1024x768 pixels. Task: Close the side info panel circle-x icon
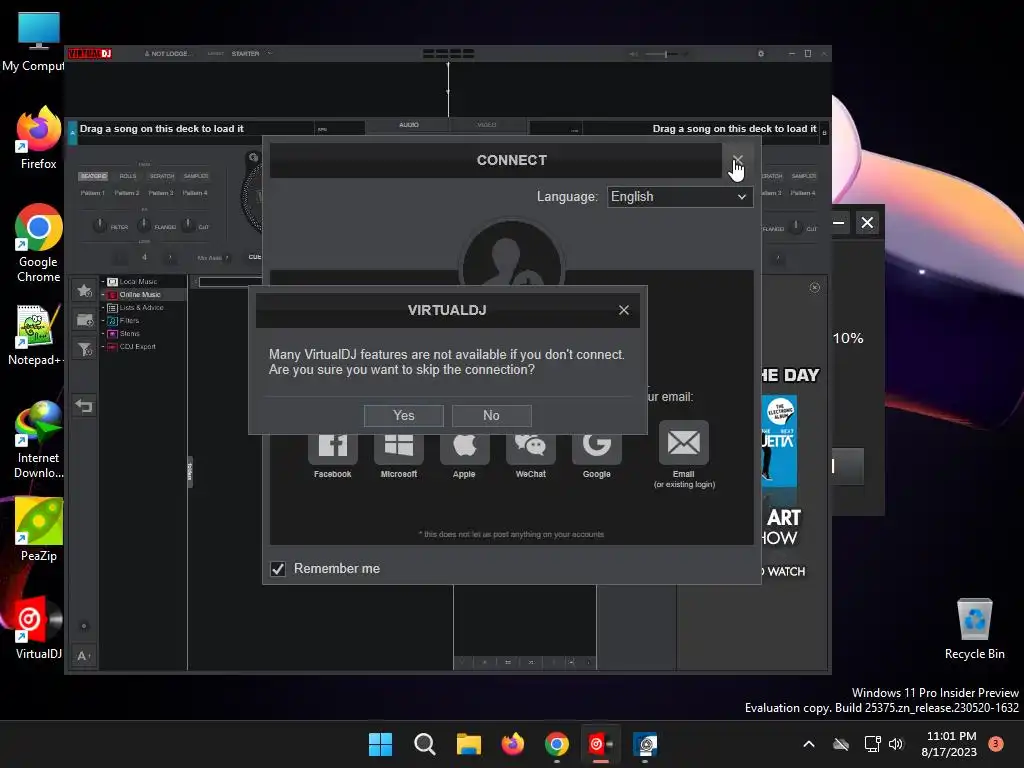[x=814, y=287]
